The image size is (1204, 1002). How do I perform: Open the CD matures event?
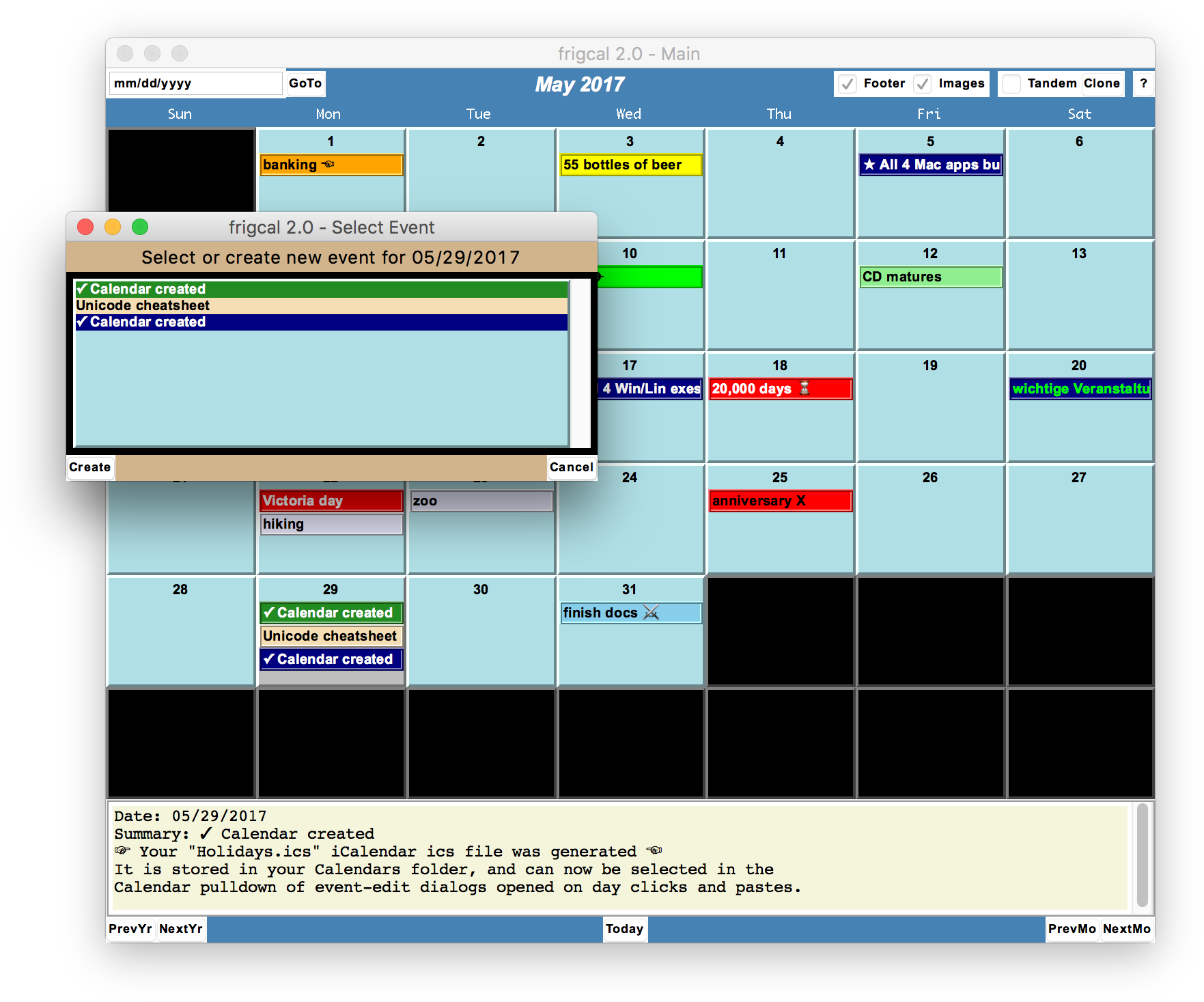931,277
